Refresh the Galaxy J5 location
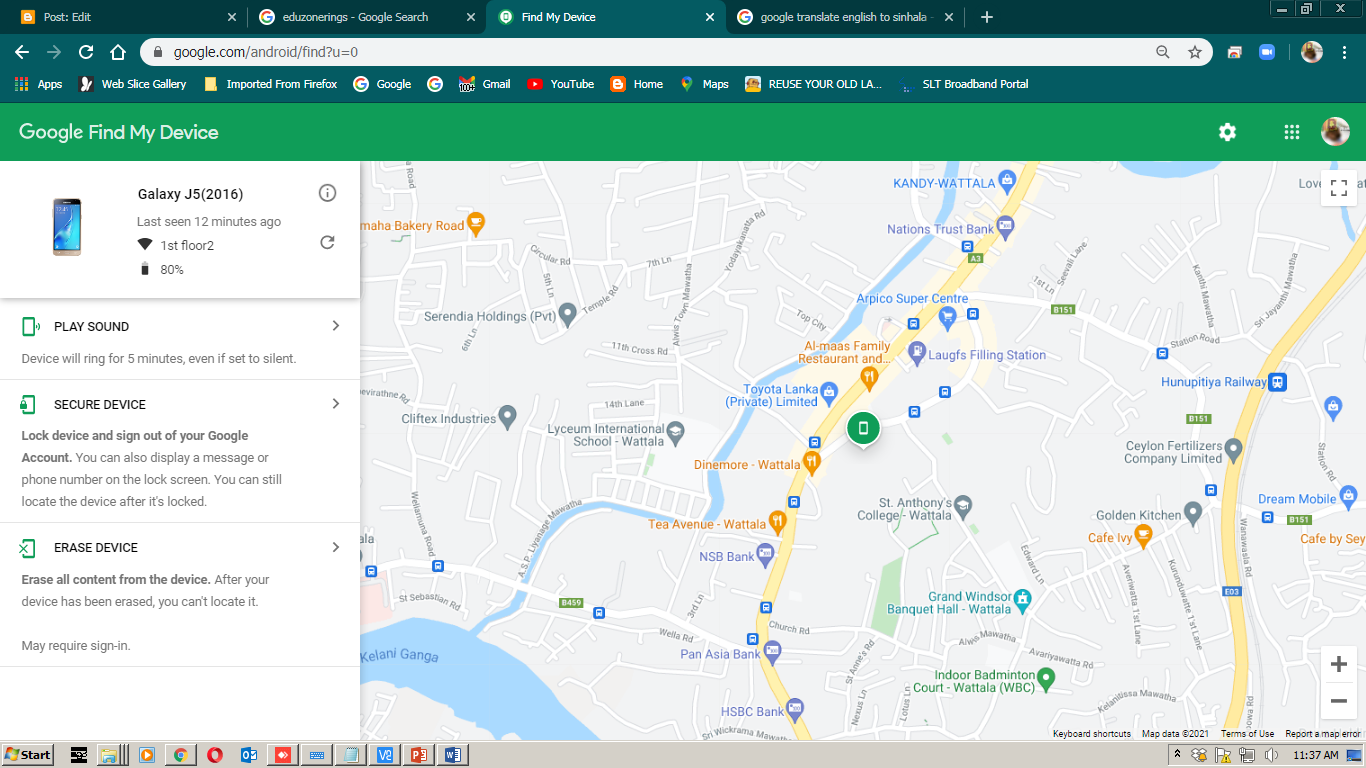The width and height of the screenshot is (1366, 768). [327, 242]
